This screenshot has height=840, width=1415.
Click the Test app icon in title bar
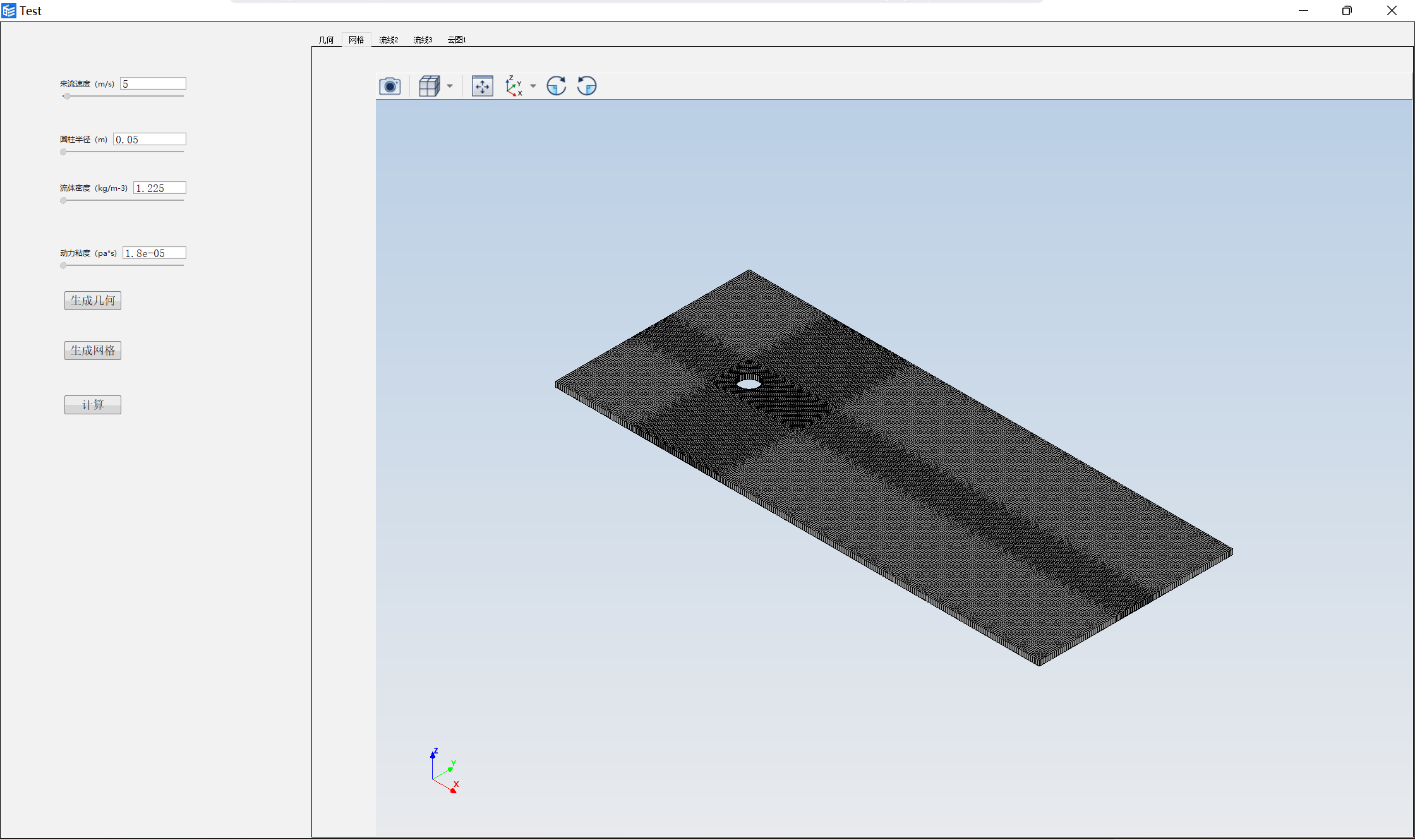click(x=9, y=11)
